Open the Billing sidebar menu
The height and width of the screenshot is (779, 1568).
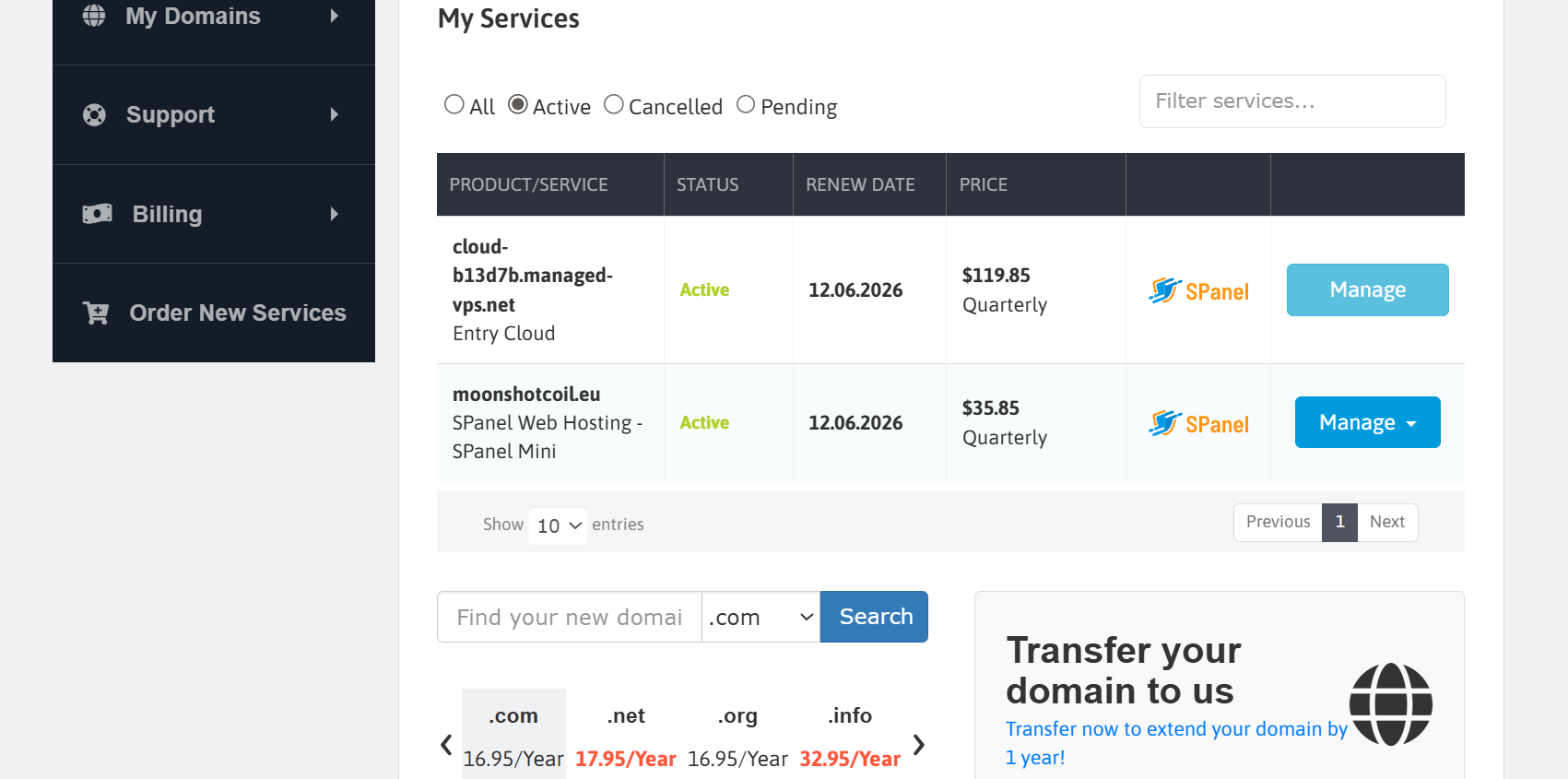(214, 214)
